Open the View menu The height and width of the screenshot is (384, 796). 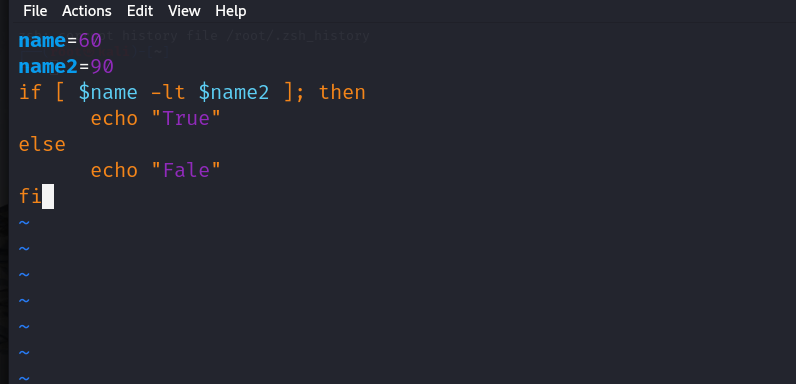point(184,11)
